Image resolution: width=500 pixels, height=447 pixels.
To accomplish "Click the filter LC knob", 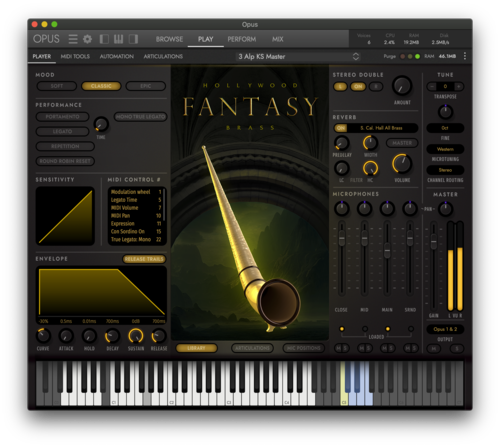I will (342, 168).
